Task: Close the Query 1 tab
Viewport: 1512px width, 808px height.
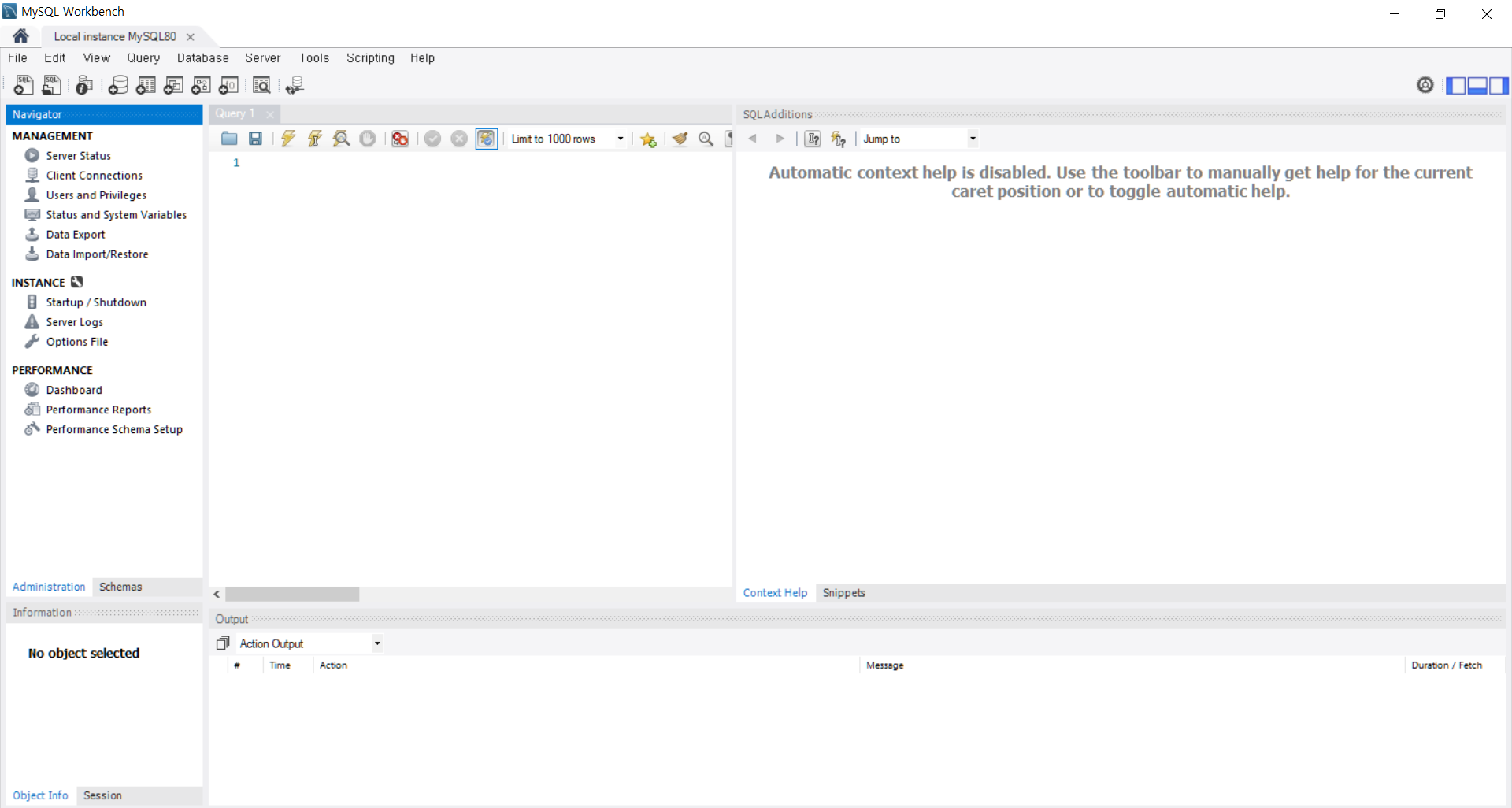Action: pyautogui.click(x=270, y=114)
